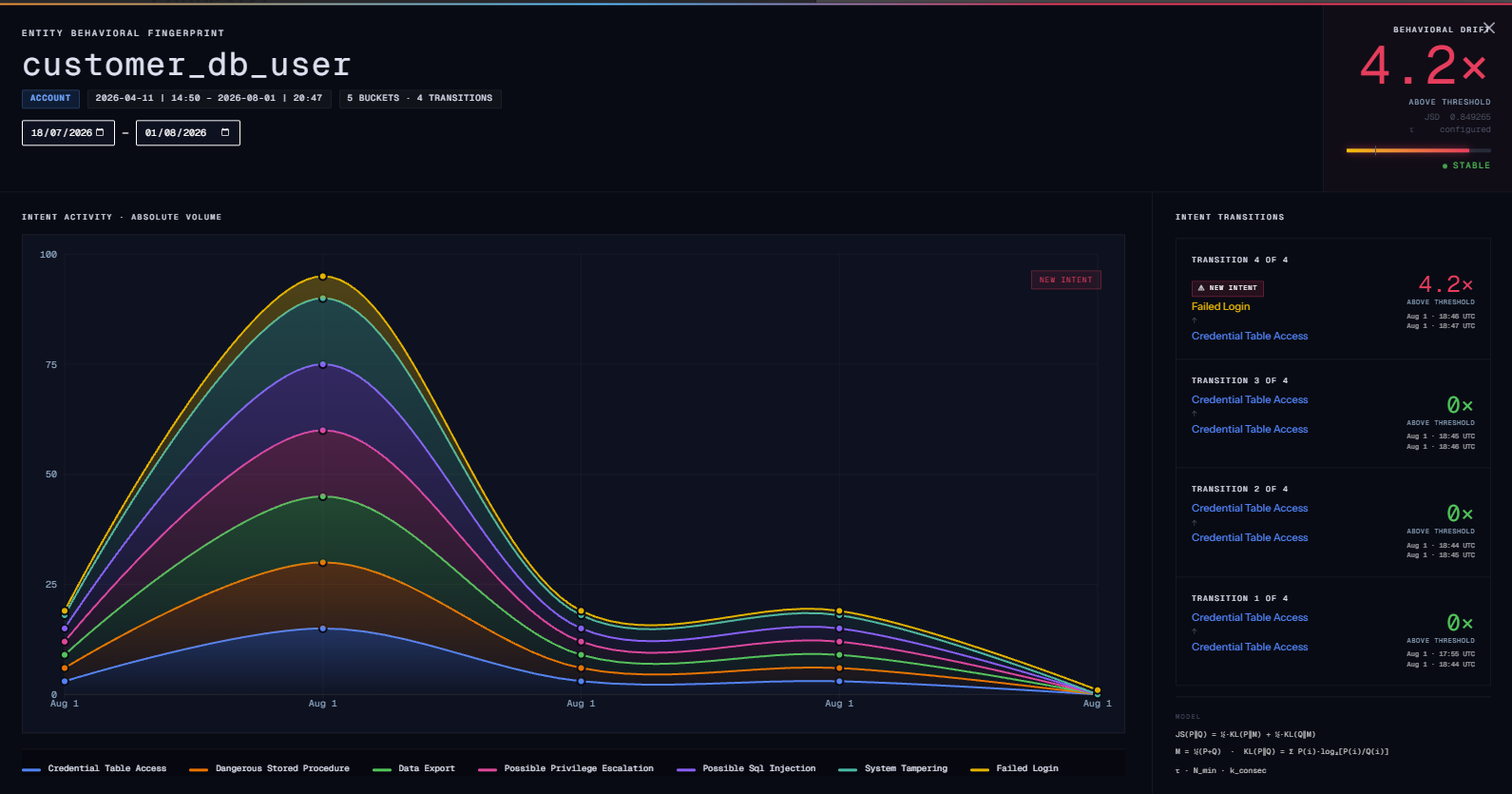Select the teal System Tampering peak point
Image resolution: width=1512 pixels, height=794 pixels.
323,299
